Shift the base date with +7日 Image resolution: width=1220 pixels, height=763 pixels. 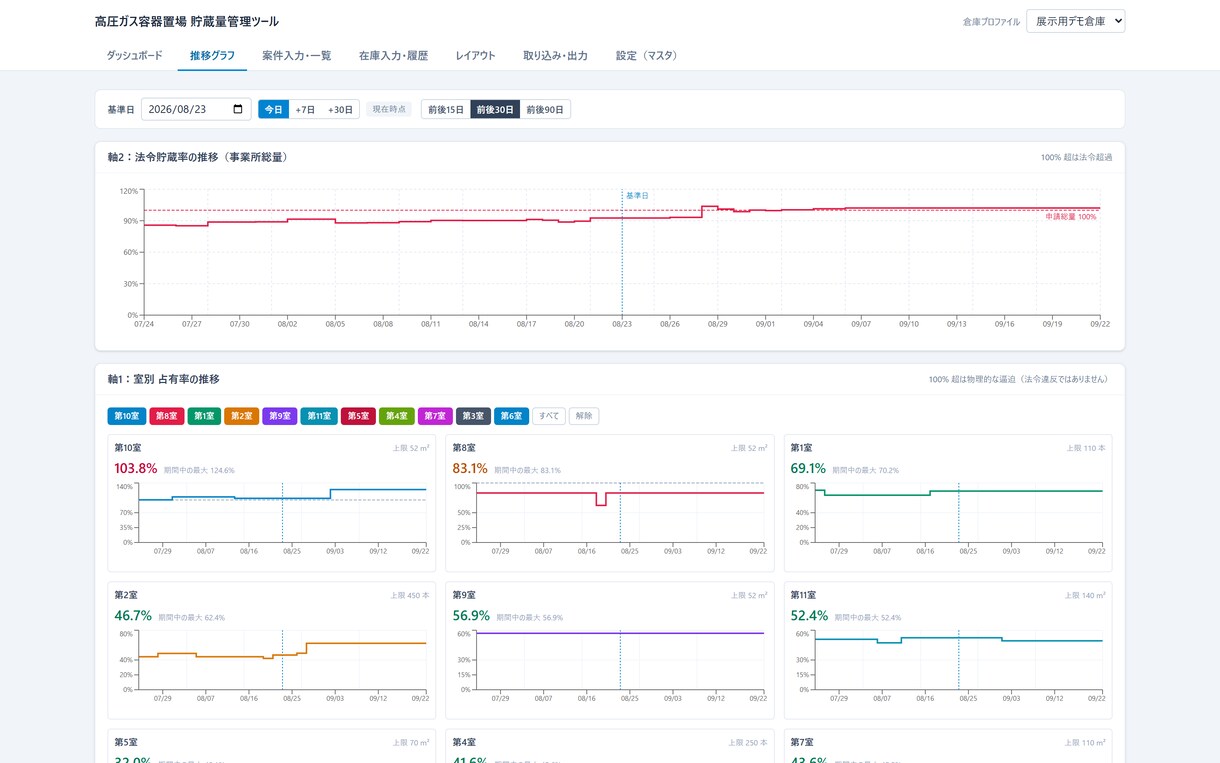(x=305, y=110)
